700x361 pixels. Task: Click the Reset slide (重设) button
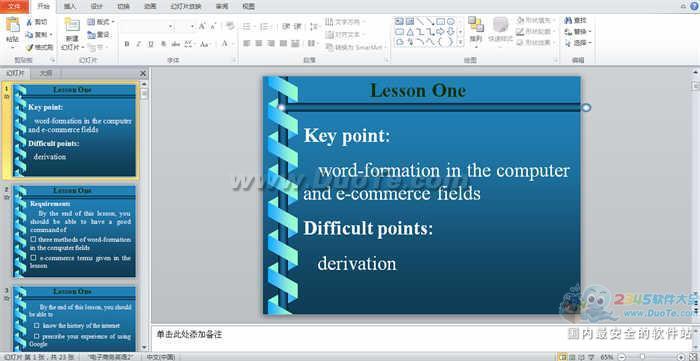click(99, 34)
